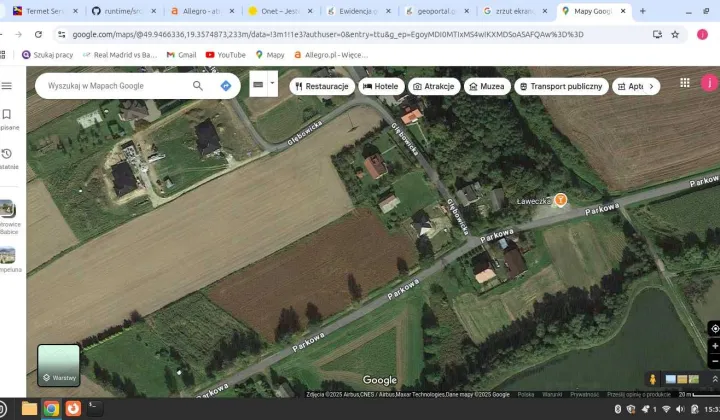
Task: Open Zapisane saved places bookmark icon
Action: pyautogui.click(x=6, y=114)
